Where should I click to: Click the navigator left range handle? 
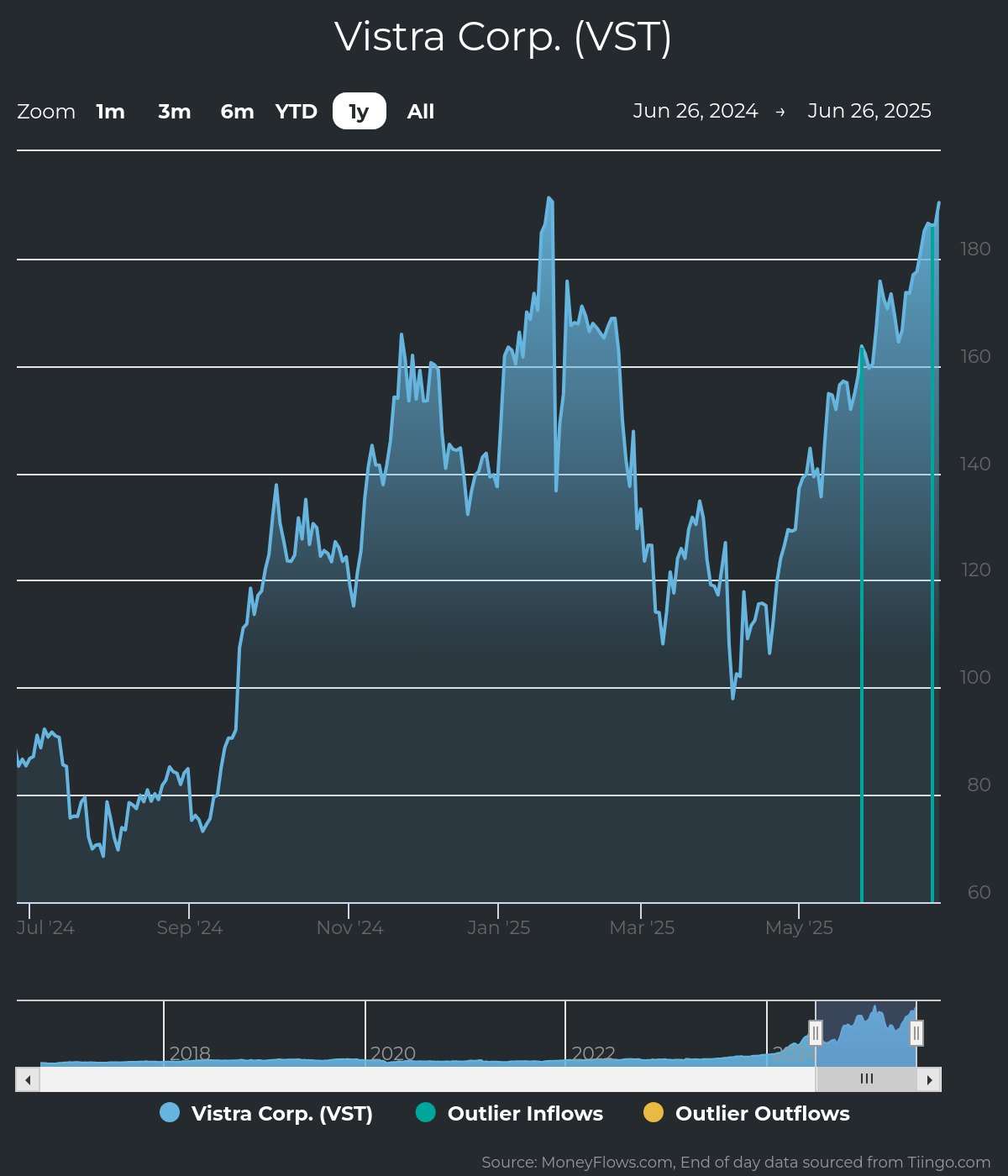816,1033
